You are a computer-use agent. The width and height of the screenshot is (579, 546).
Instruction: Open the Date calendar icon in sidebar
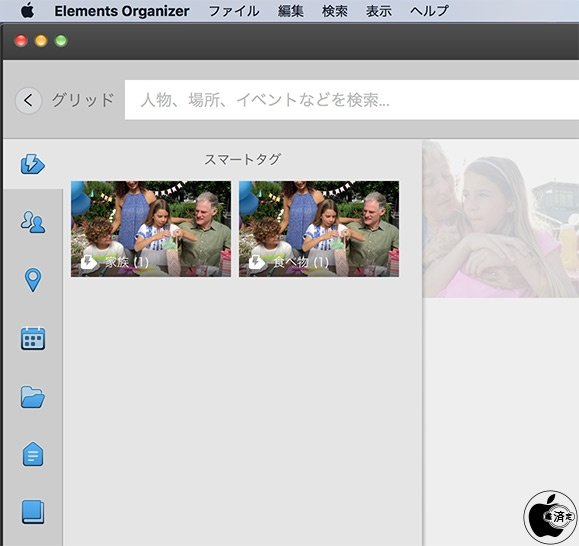33,339
